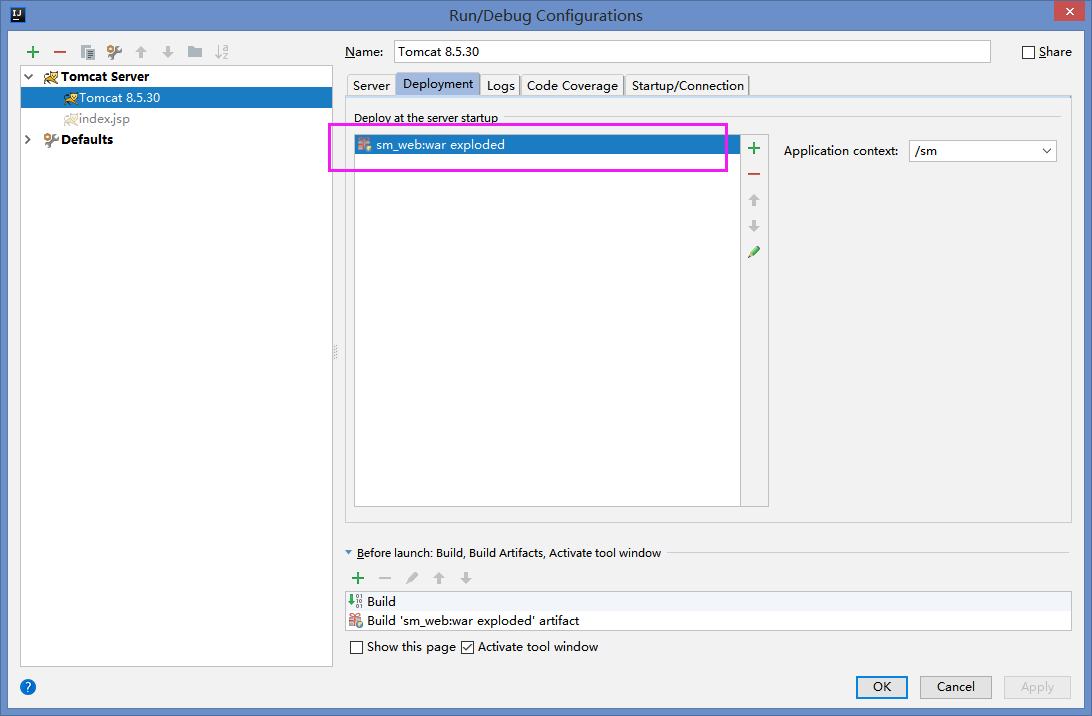Click IntelliJ IDEA logo in title bar
Image resolution: width=1092 pixels, height=716 pixels.
click(x=18, y=15)
